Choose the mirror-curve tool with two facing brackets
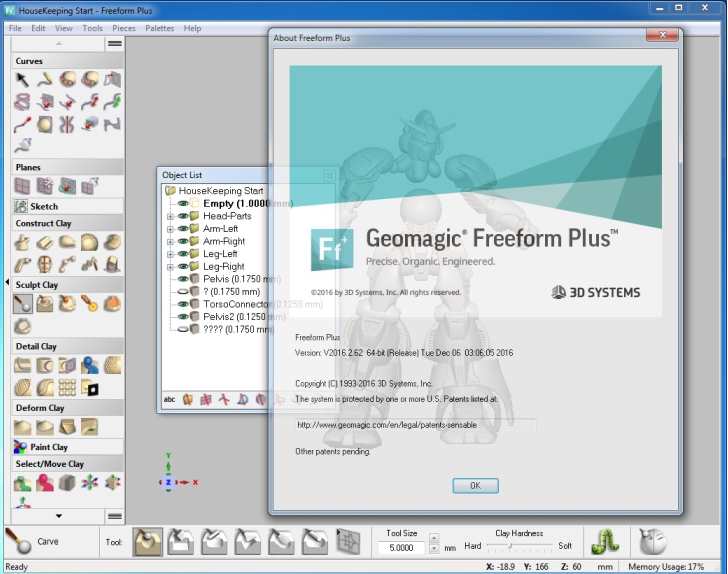 tap(67, 124)
